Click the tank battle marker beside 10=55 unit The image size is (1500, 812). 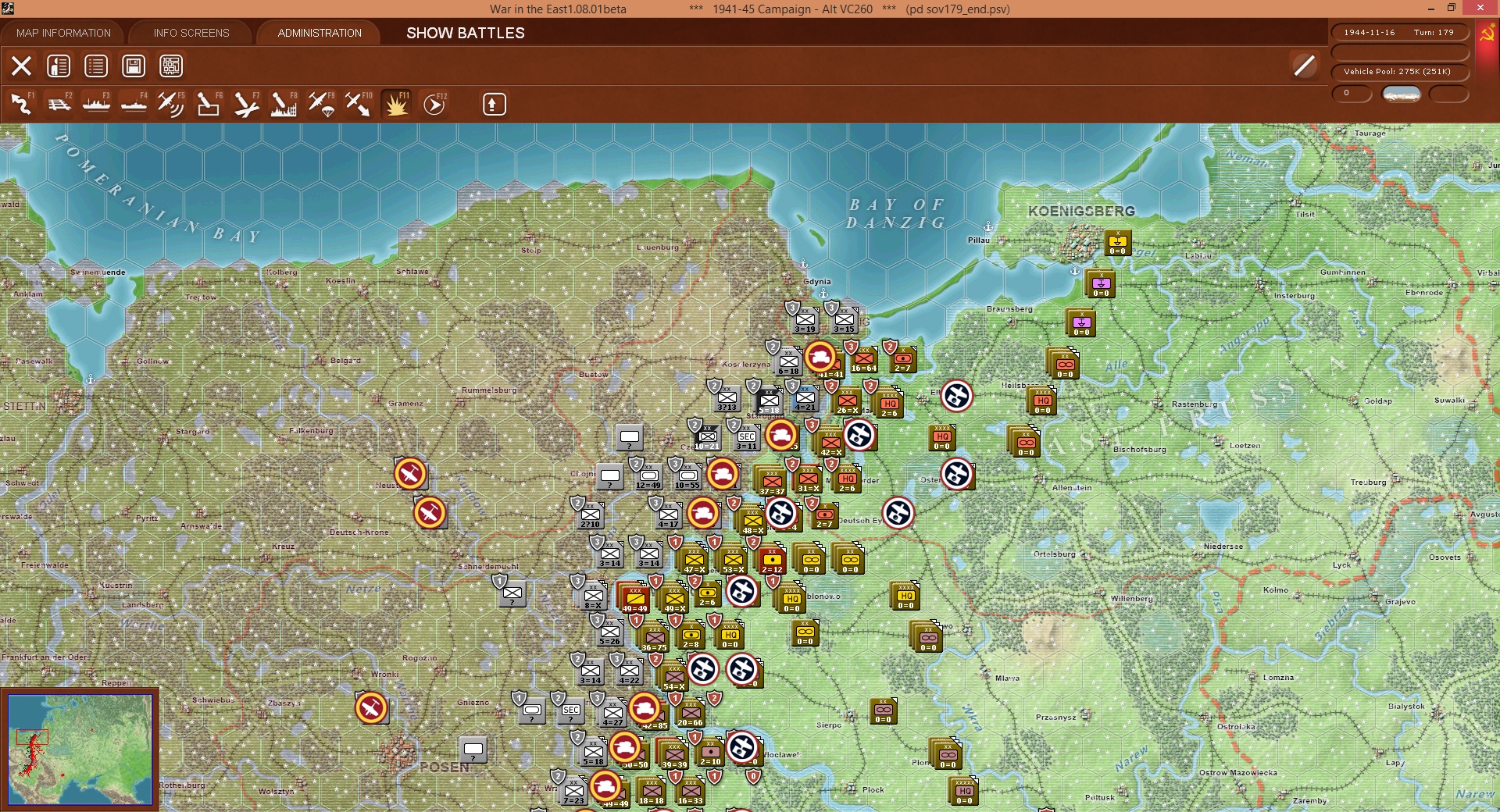723,474
